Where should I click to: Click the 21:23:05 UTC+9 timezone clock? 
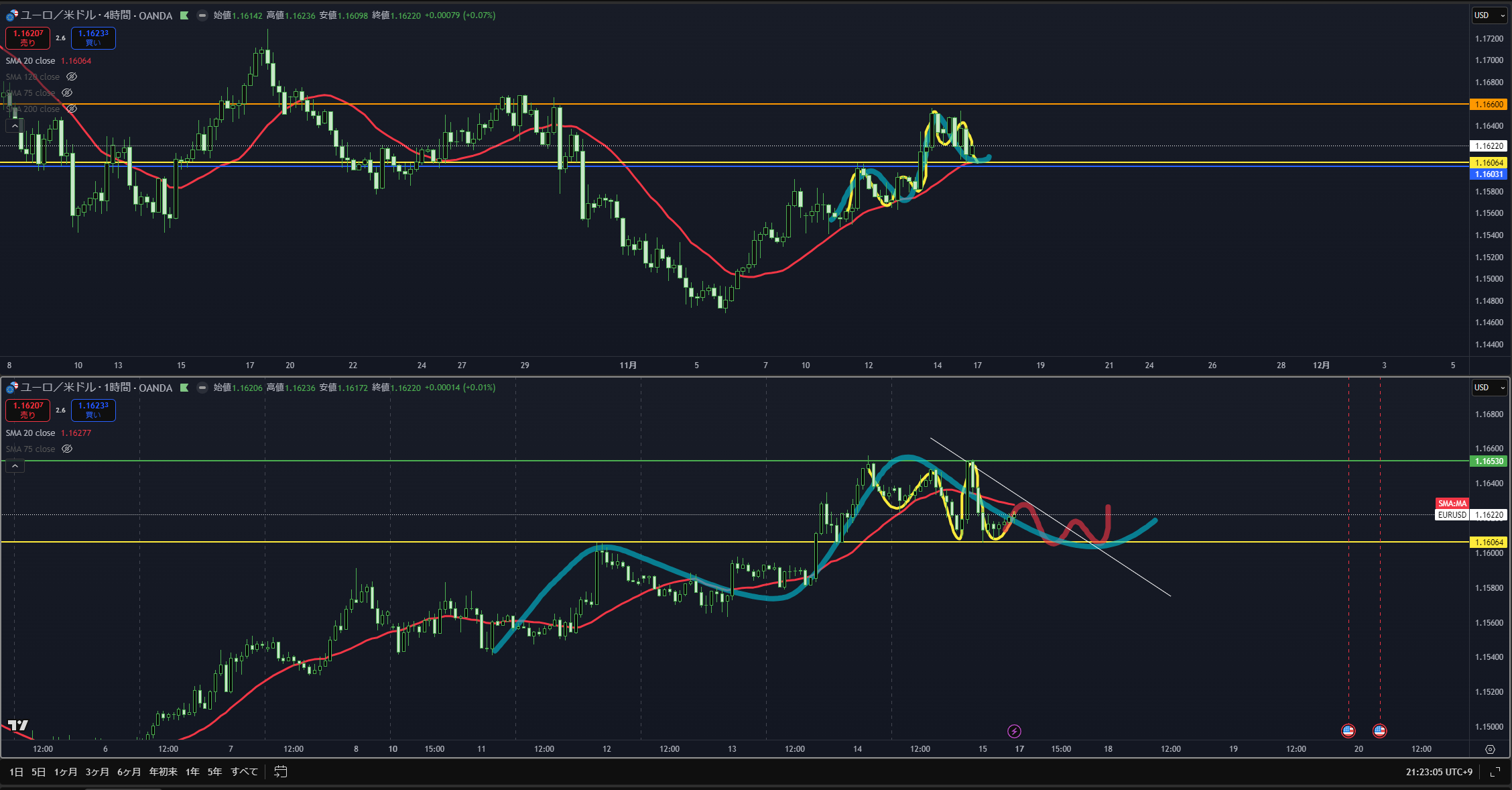coord(1439,772)
